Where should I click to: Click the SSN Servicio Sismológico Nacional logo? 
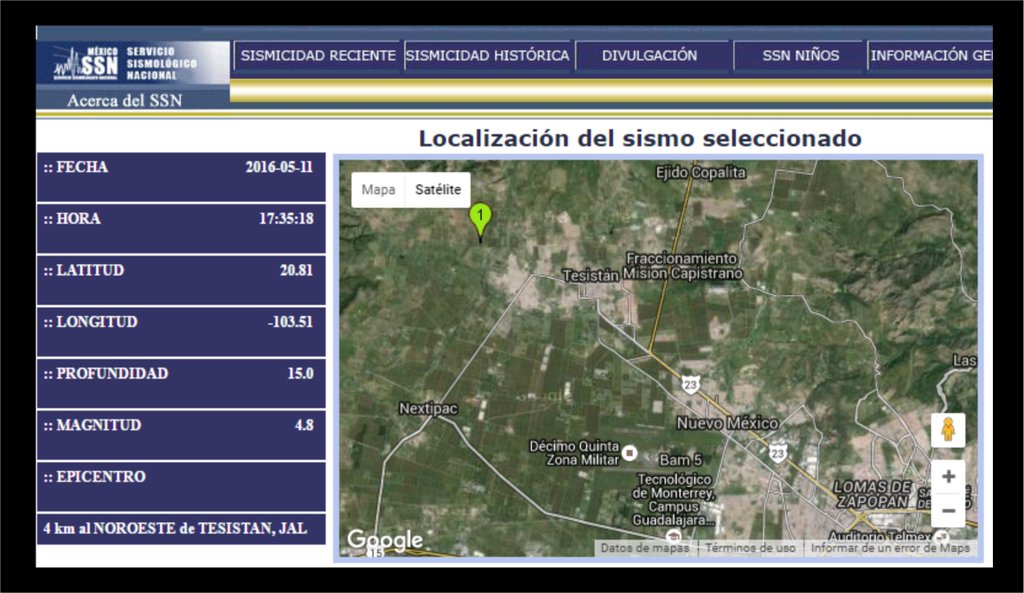pos(133,63)
